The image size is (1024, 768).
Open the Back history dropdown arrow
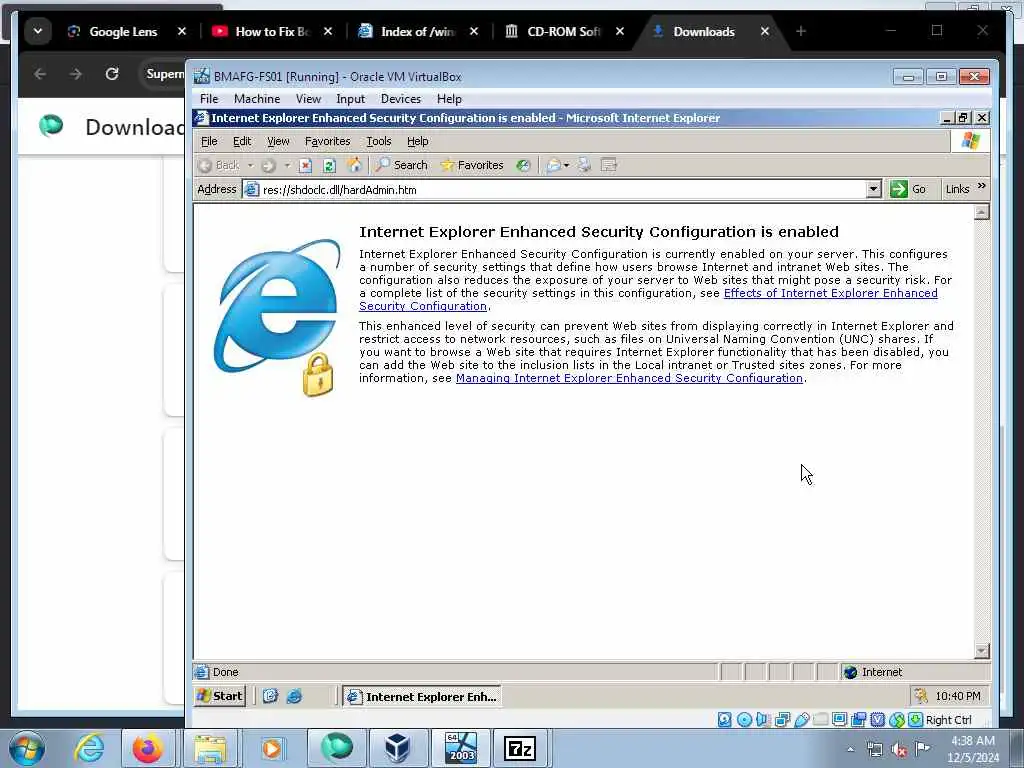click(x=251, y=165)
